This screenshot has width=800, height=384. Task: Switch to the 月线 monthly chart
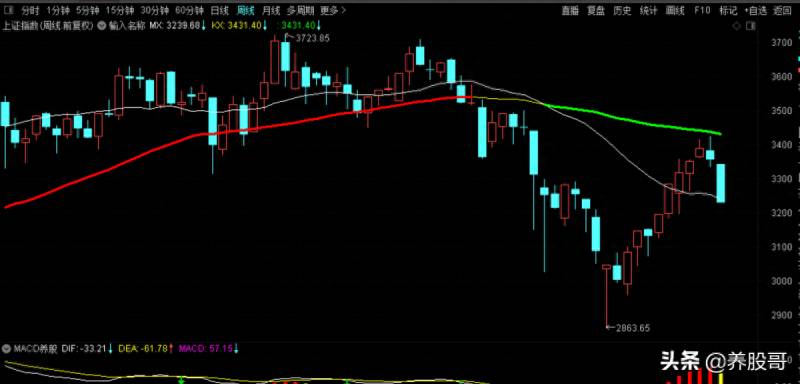pyautogui.click(x=271, y=10)
